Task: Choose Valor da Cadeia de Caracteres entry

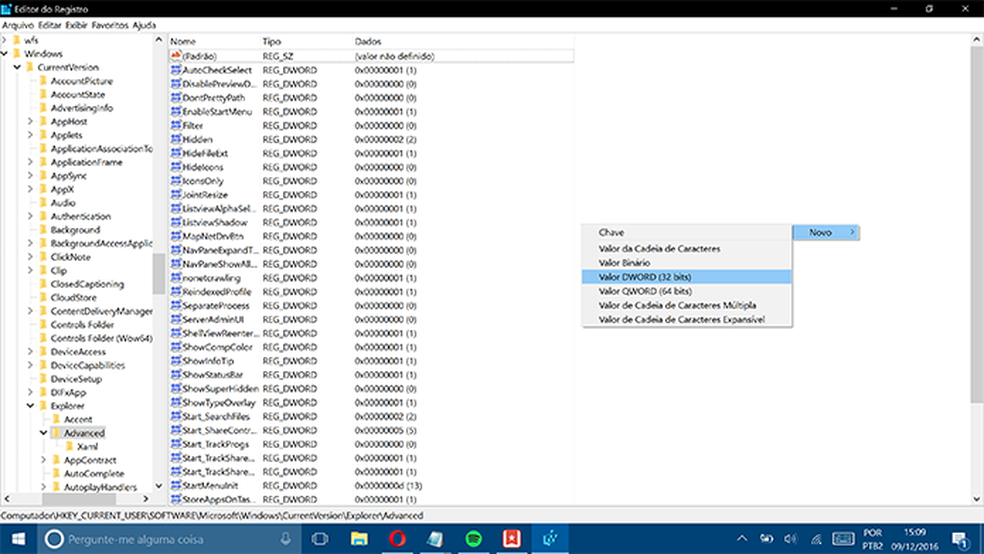Action: click(x=687, y=248)
